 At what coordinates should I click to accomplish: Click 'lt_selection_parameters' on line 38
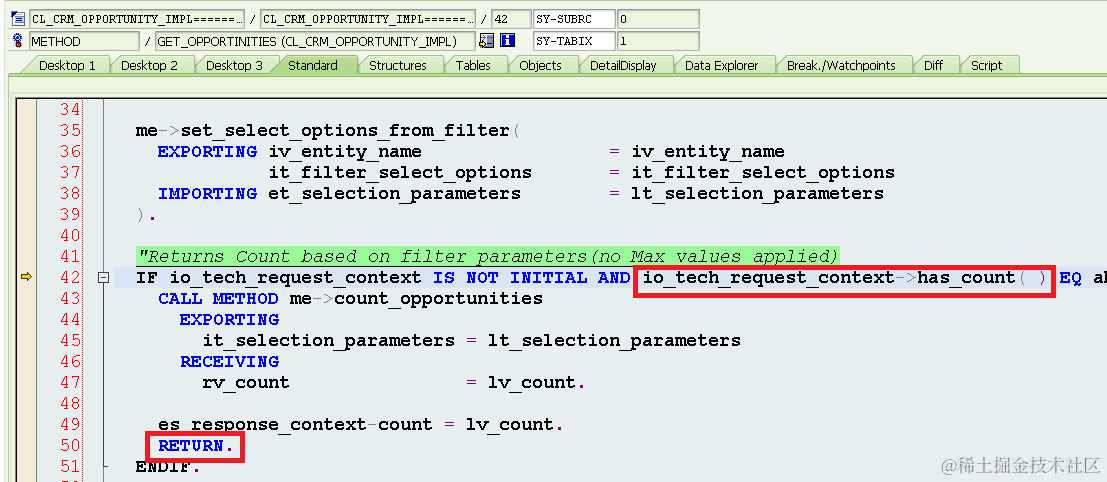click(757, 194)
